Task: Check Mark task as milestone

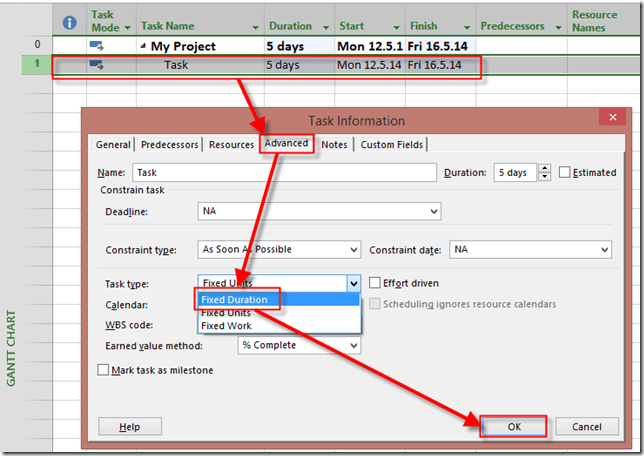Action: 104,370
